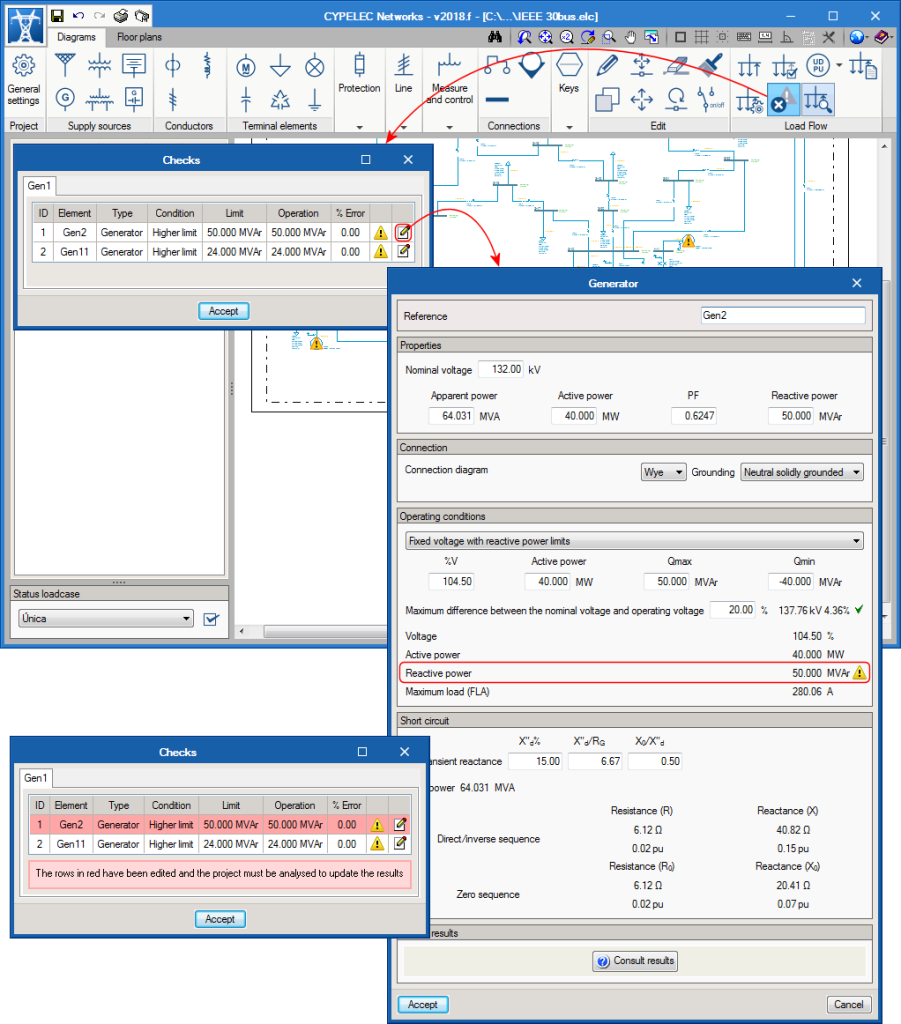Viewport: 901px width, 1024px height.
Task: Click the Apparent power 64.031 field
Action: [451, 416]
